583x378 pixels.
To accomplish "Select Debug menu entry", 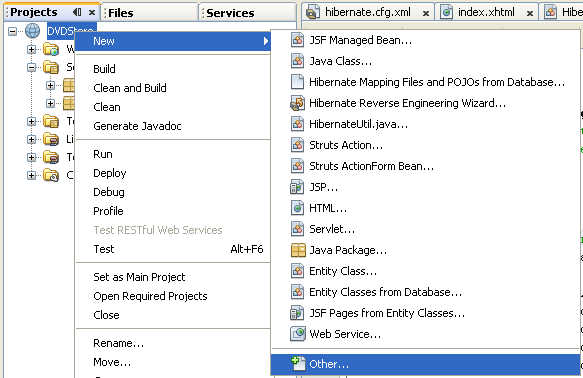I will [x=109, y=192].
